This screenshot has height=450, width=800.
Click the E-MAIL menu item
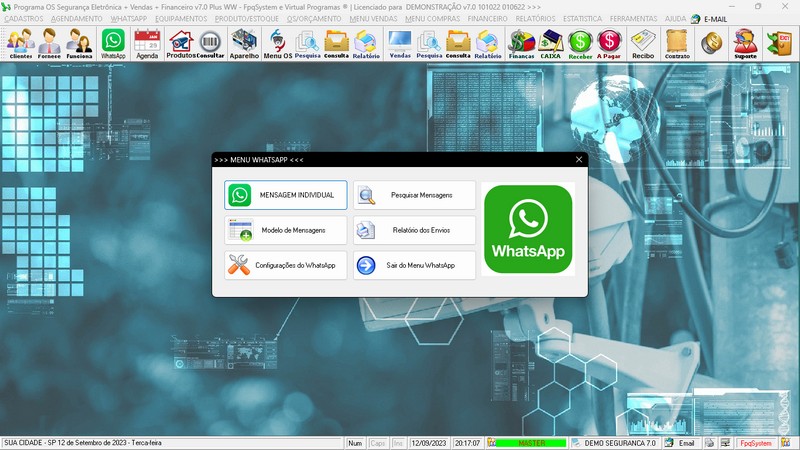coord(709,19)
